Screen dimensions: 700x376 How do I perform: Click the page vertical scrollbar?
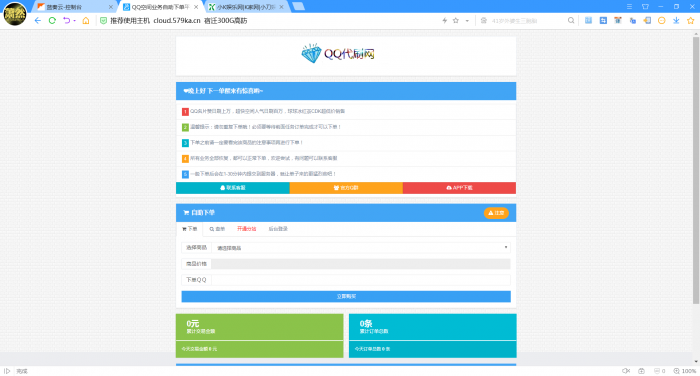click(x=696, y=170)
